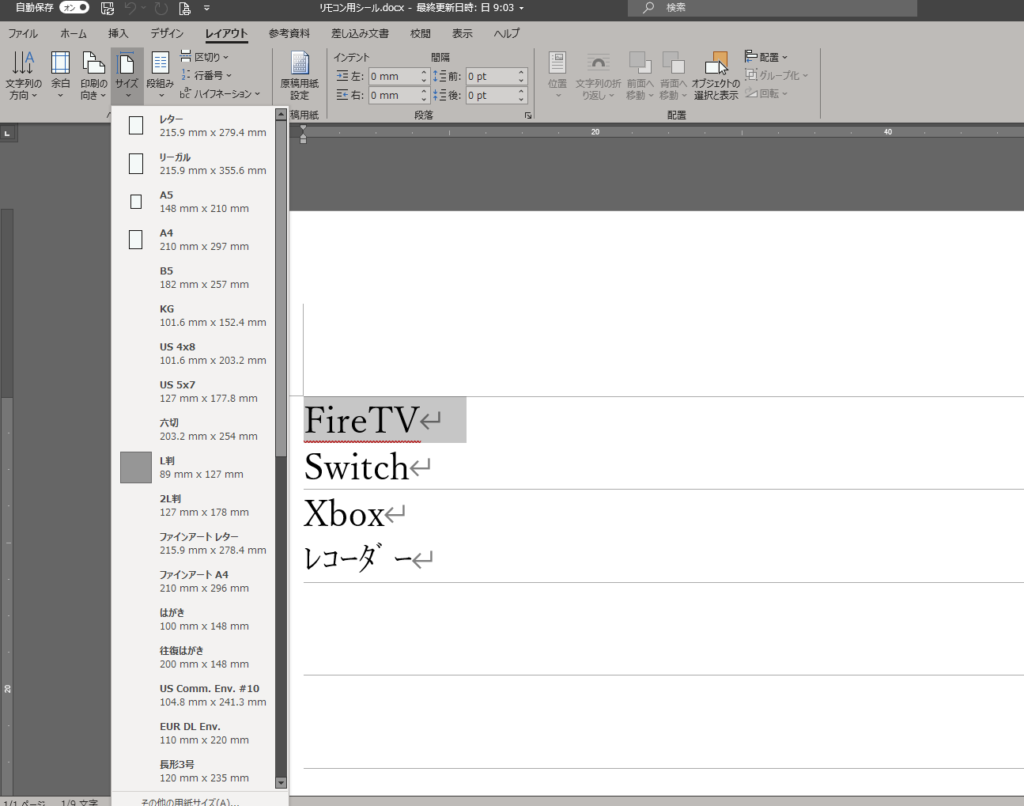Switch to the 挿入 tab
Screen dimensions: 1024x806
point(118,33)
